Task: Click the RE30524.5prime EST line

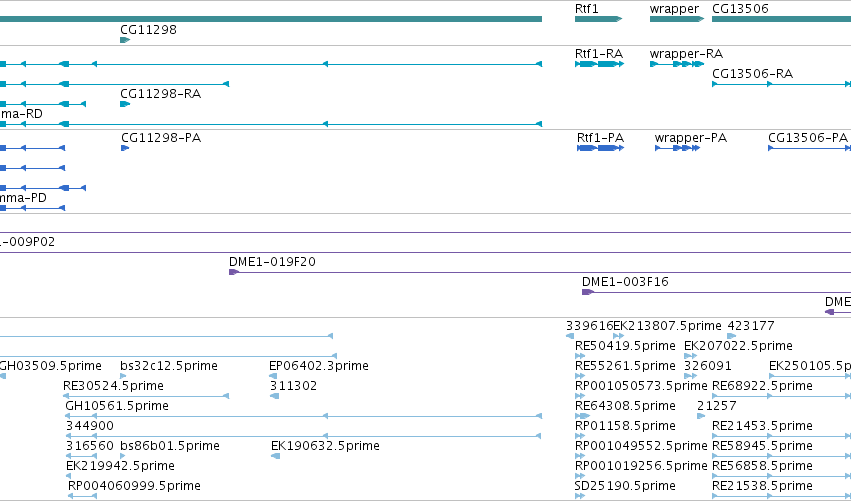Action: point(147,396)
